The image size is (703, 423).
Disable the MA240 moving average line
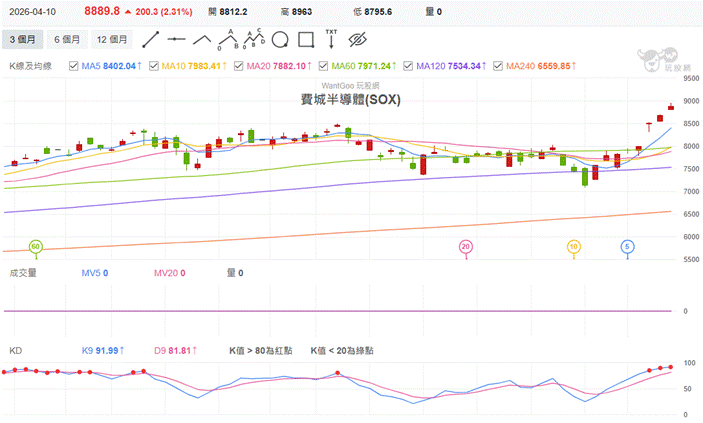[498, 66]
